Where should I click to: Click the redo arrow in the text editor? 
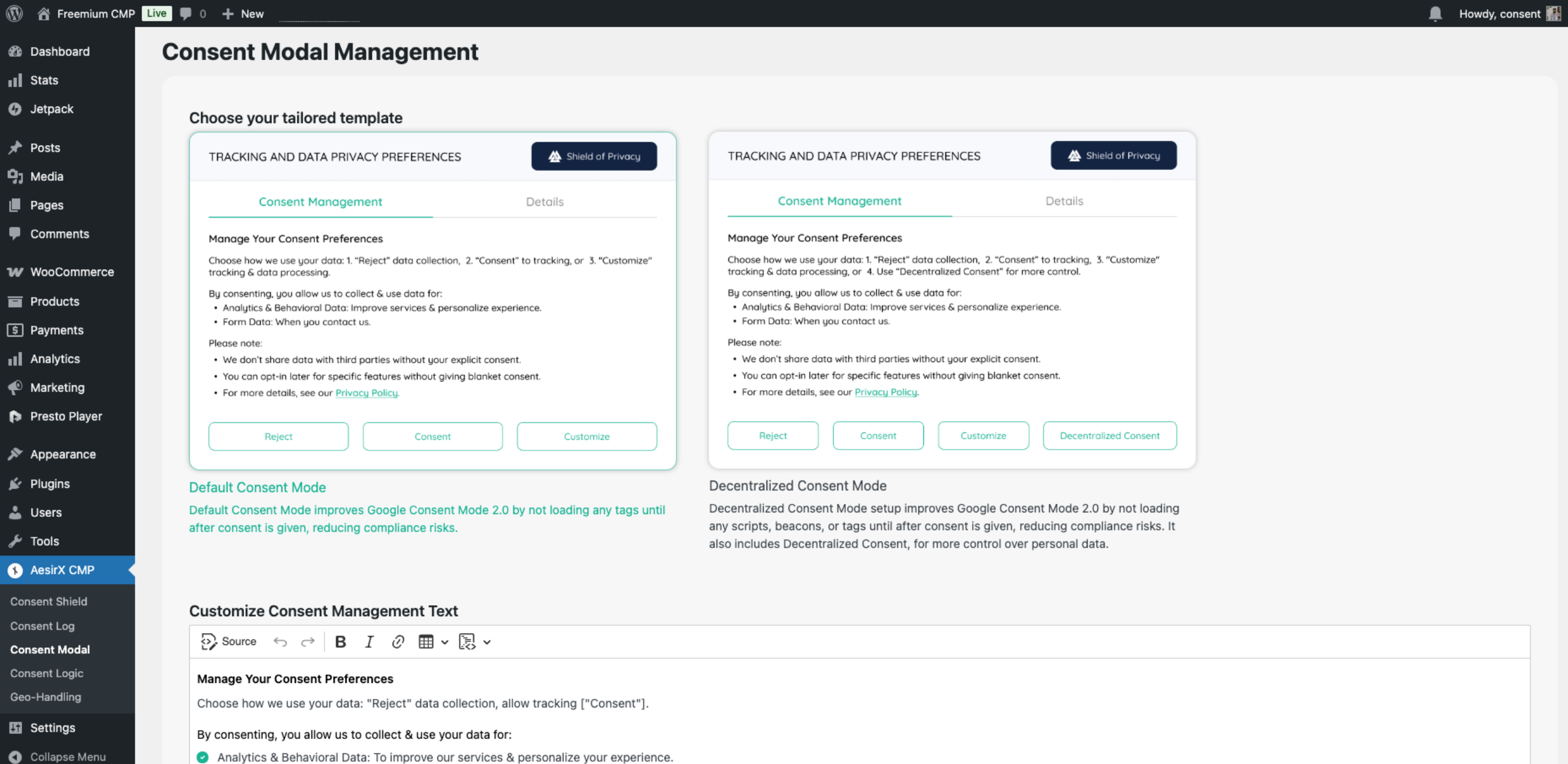point(308,642)
